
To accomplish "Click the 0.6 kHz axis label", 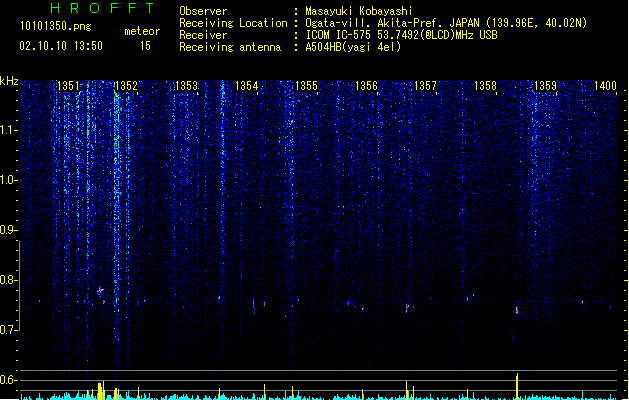I will 8,380.
